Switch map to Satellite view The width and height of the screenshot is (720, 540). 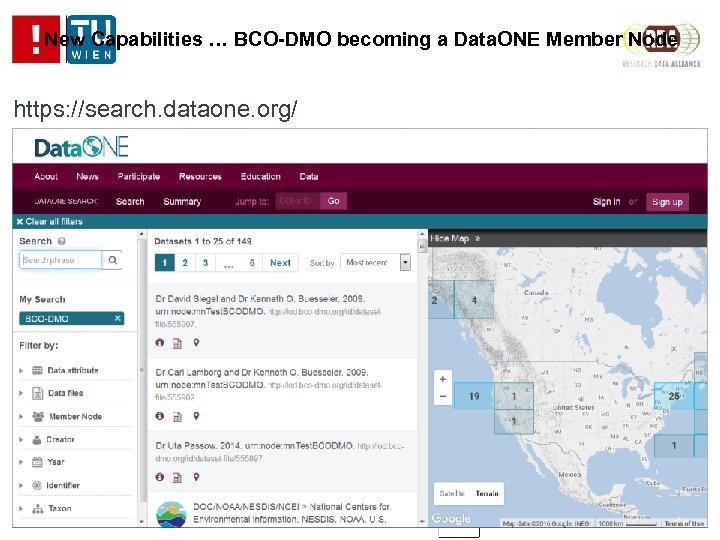[x=452, y=493]
